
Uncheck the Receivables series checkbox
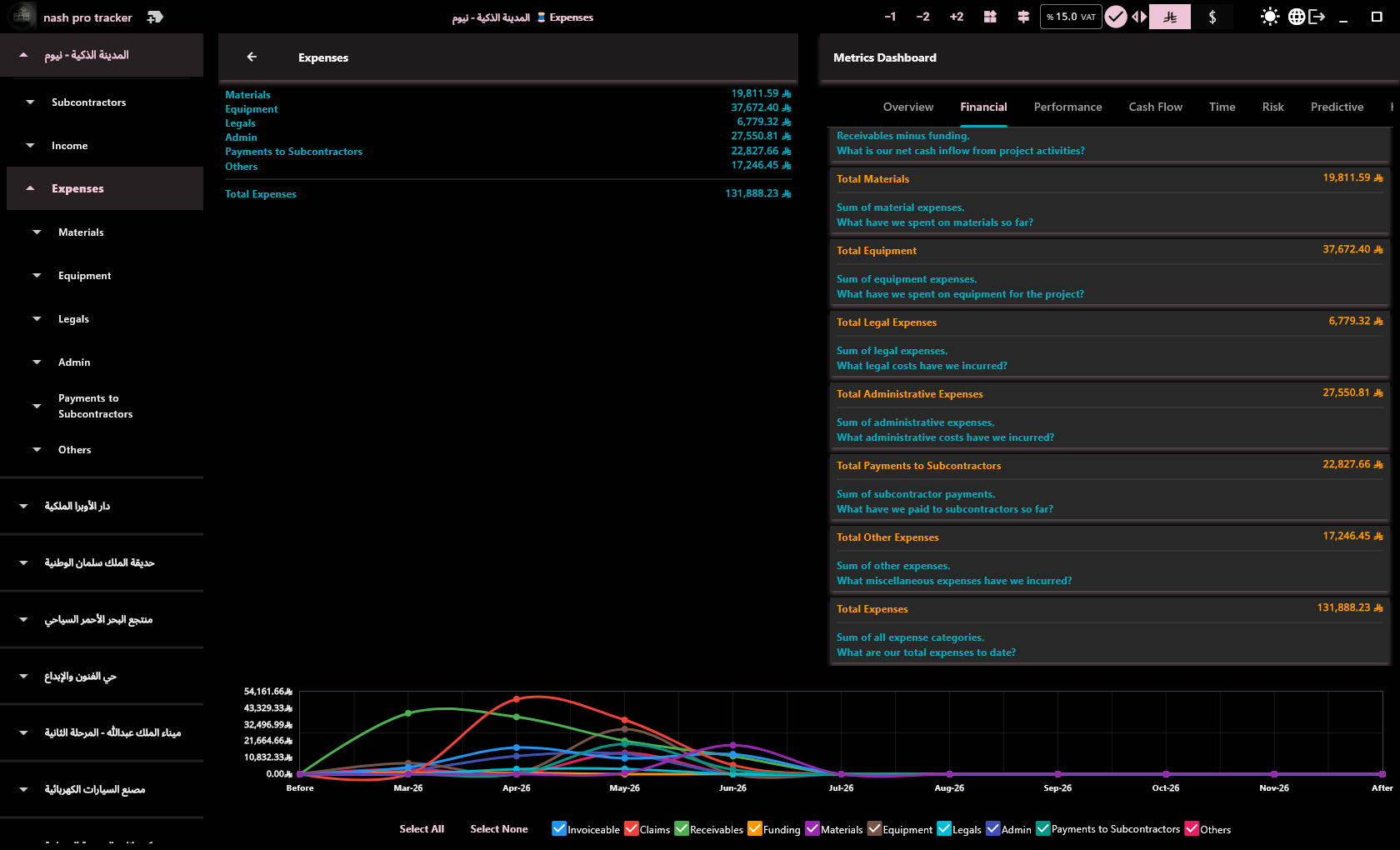(682, 828)
